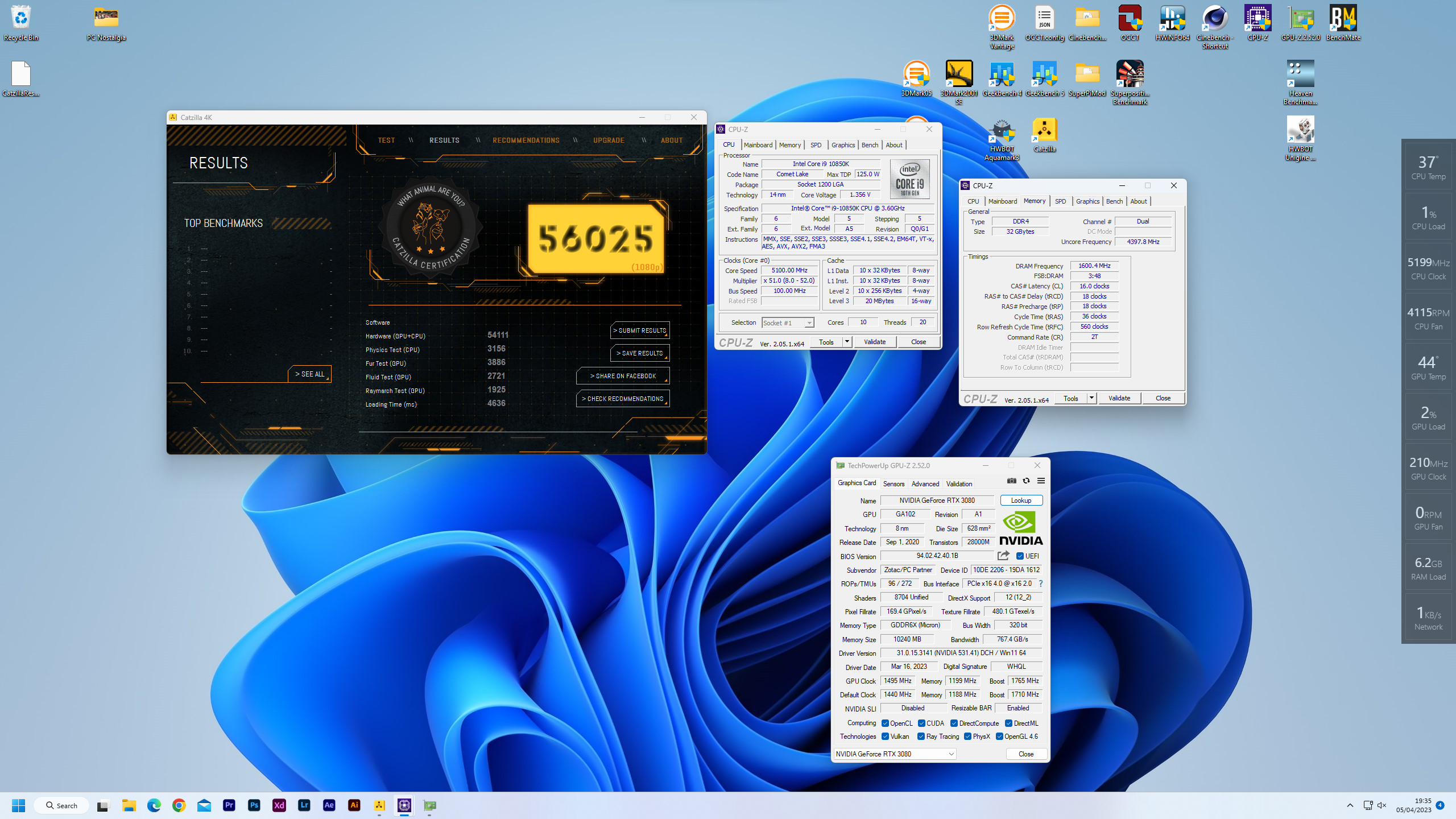The height and width of the screenshot is (819, 1456).
Task: Open Photoshop from the taskbar
Action: click(254, 805)
